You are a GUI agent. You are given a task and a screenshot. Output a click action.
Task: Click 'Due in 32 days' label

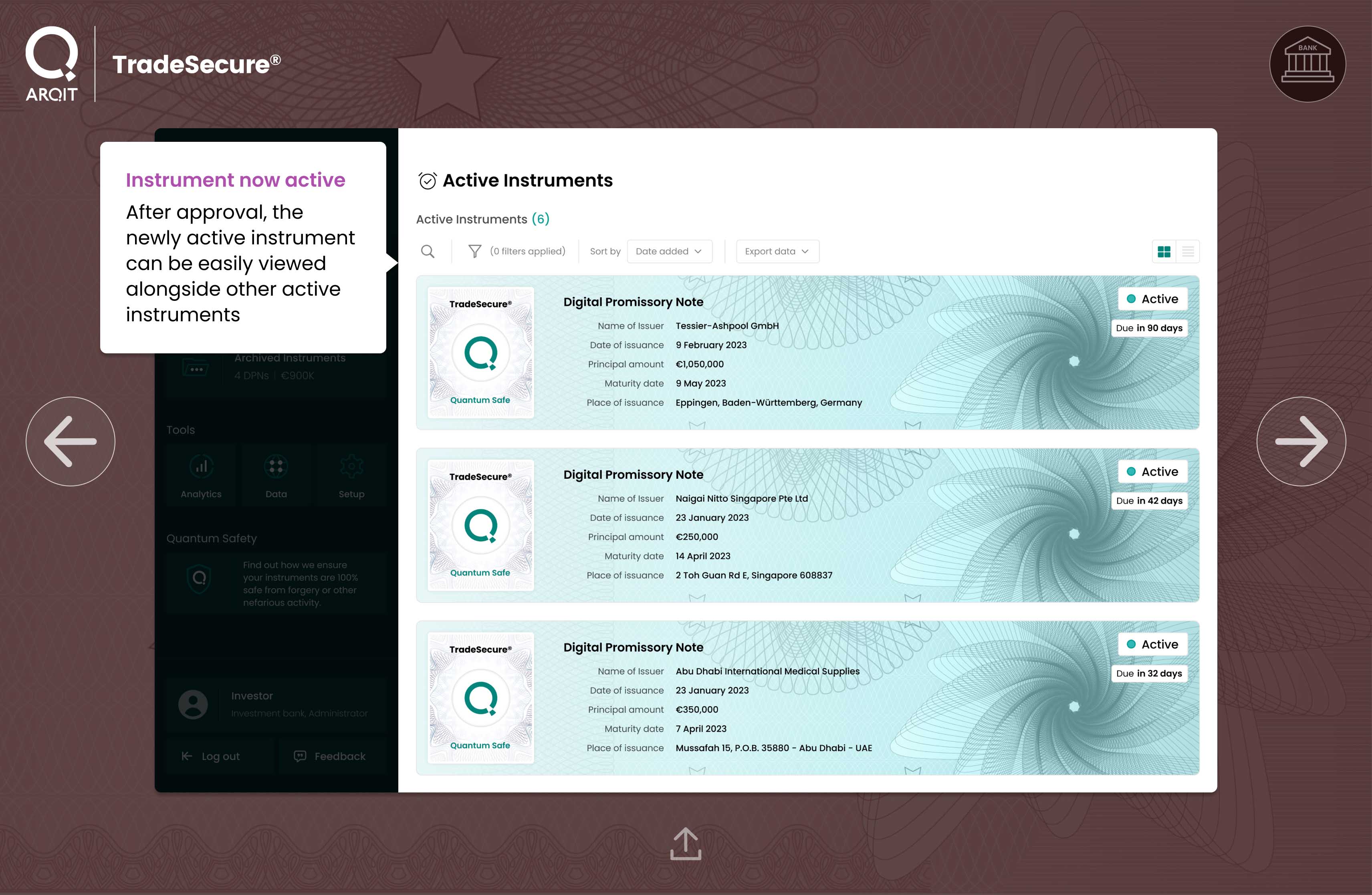1149,673
